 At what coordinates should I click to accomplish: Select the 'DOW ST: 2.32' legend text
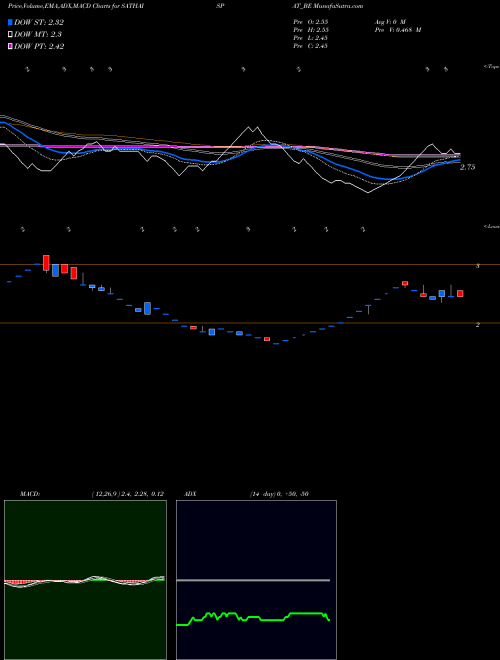pyautogui.click(x=39, y=22)
